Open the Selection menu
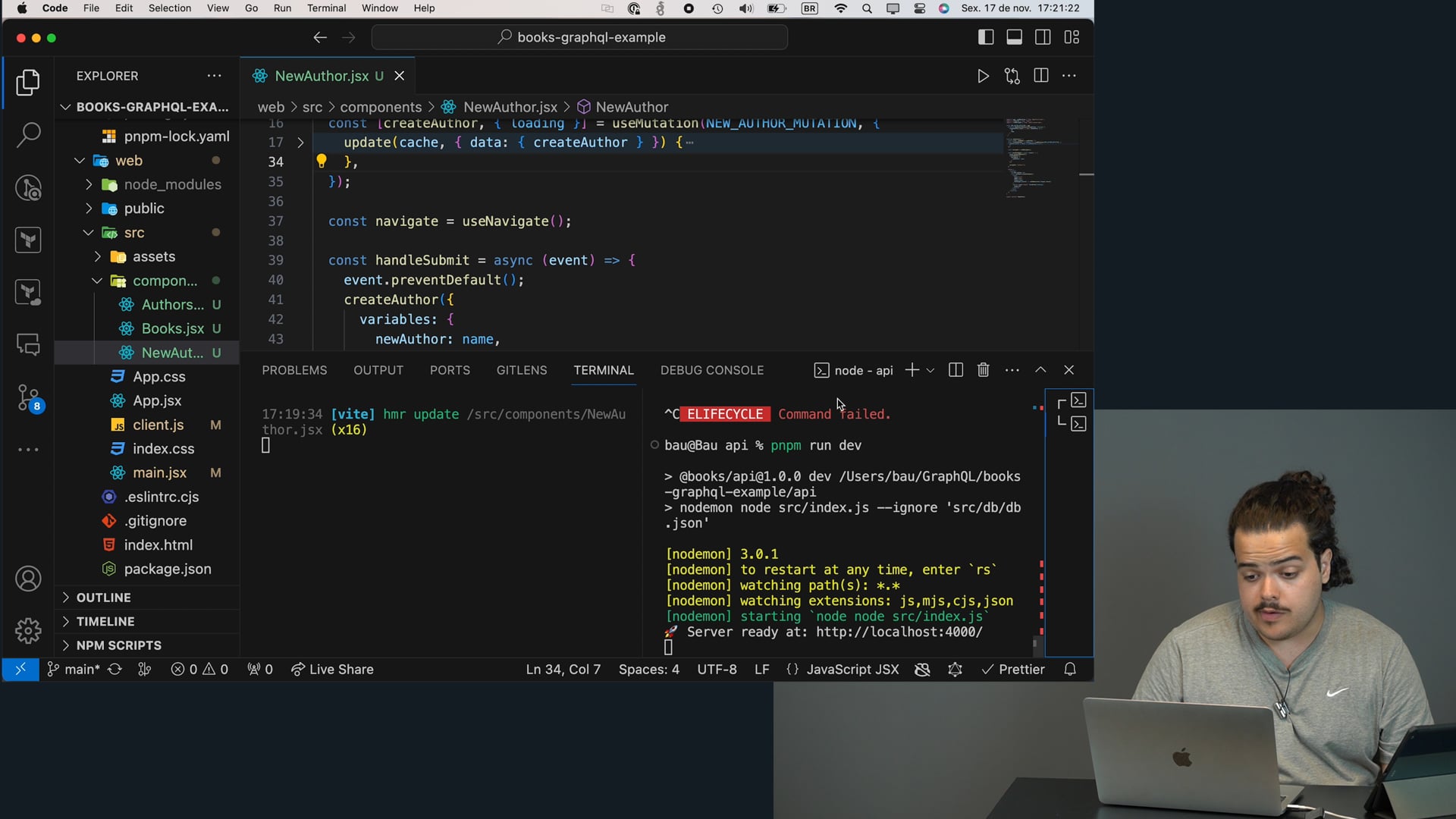The height and width of the screenshot is (819, 1456). pyautogui.click(x=169, y=8)
